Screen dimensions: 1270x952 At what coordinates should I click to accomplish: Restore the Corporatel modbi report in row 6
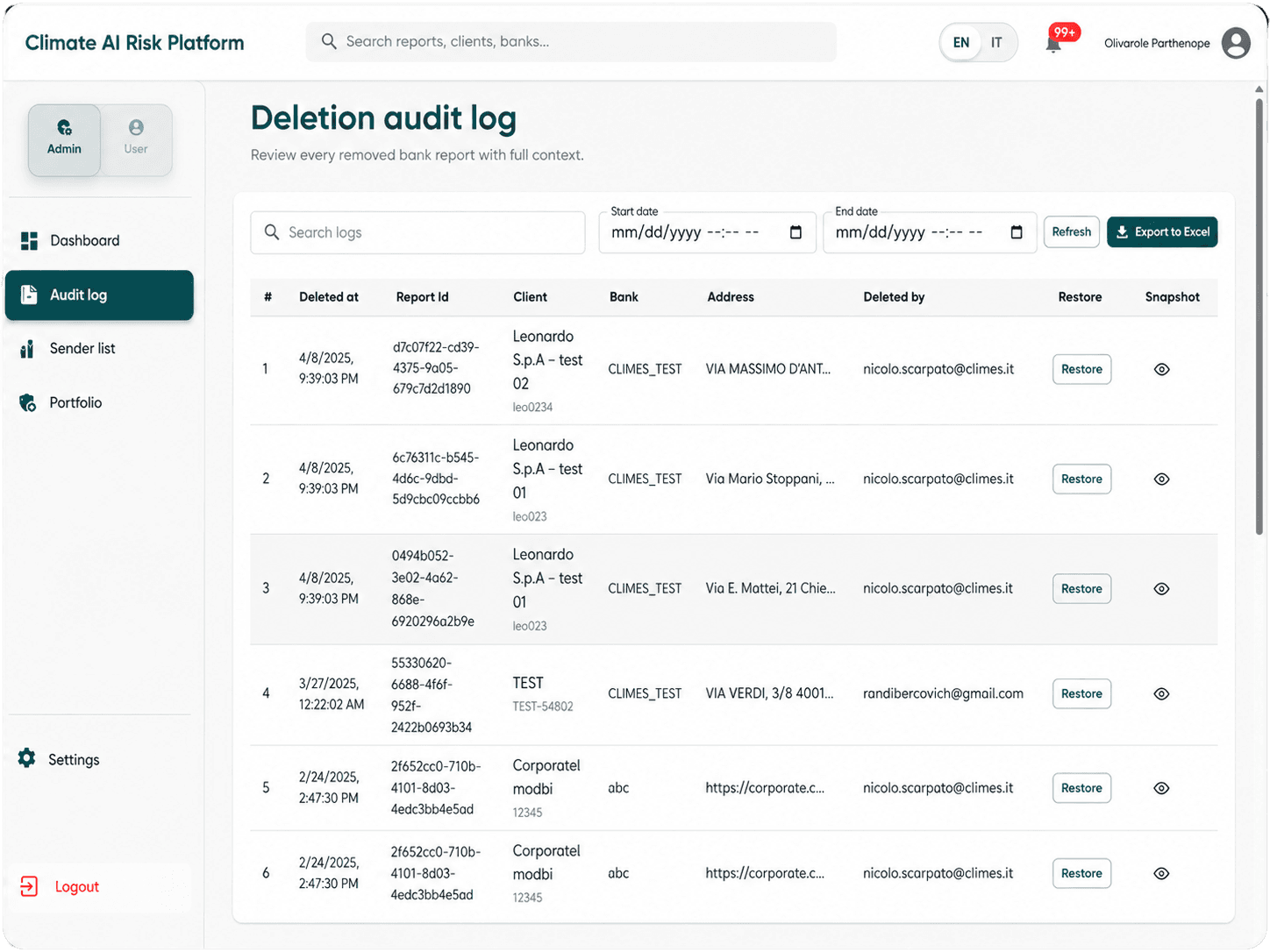1081,874
